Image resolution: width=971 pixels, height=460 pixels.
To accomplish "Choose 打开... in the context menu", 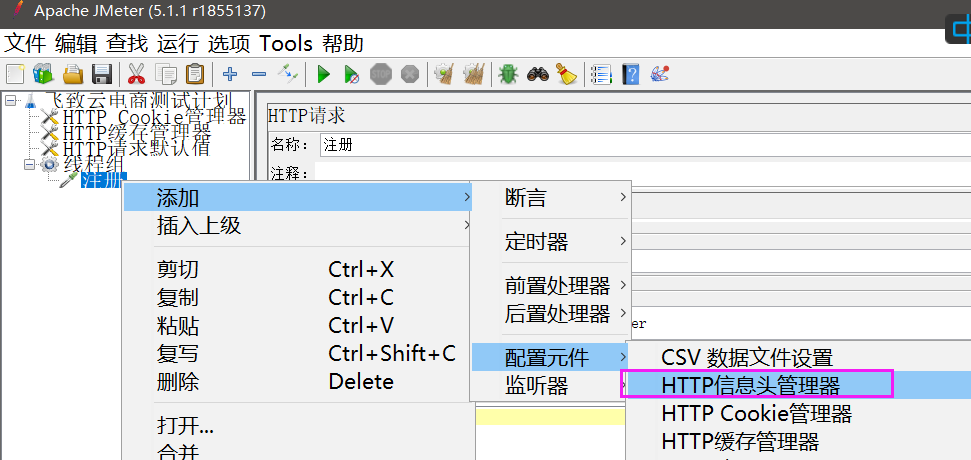I will [297, 426].
